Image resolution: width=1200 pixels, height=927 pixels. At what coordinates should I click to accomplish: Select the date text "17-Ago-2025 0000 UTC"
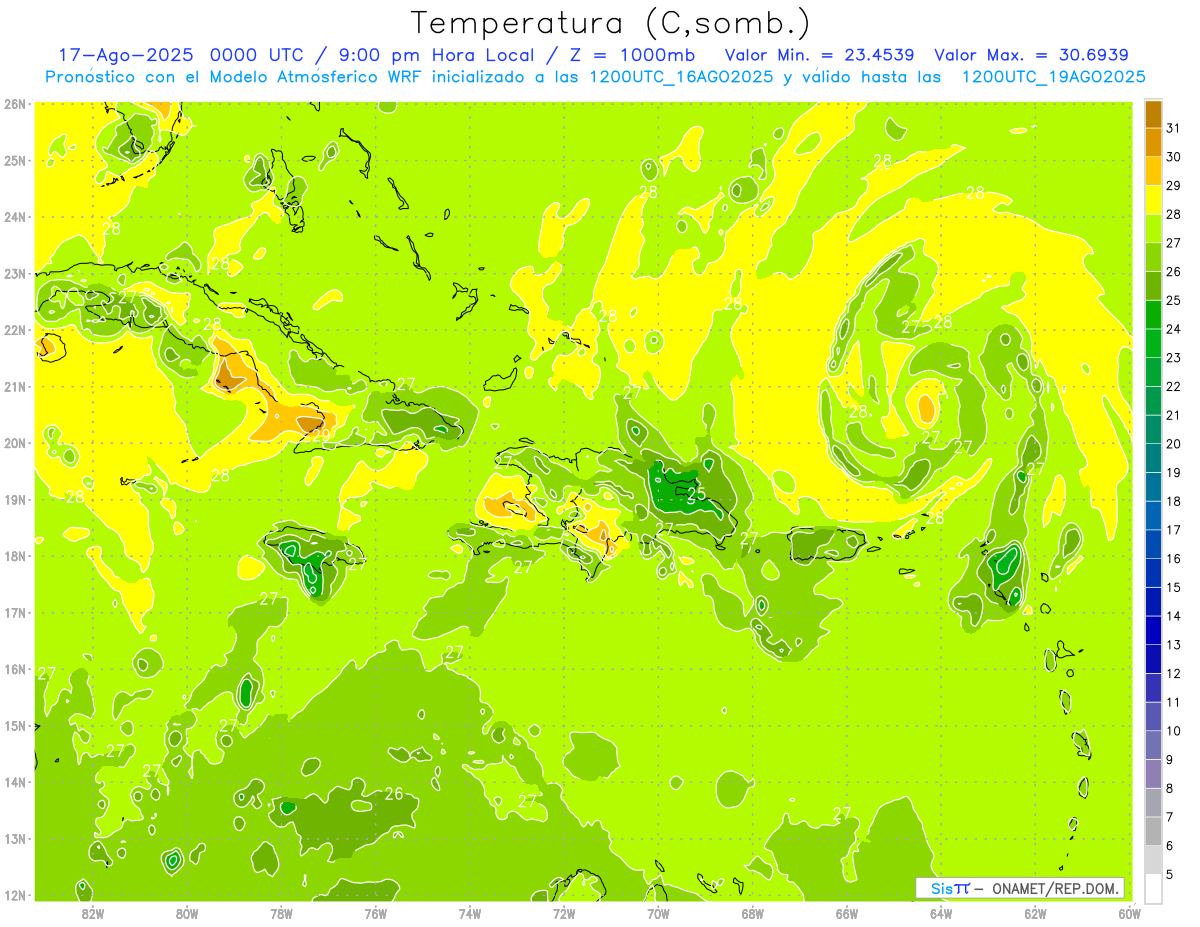pyautogui.click(x=180, y=55)
